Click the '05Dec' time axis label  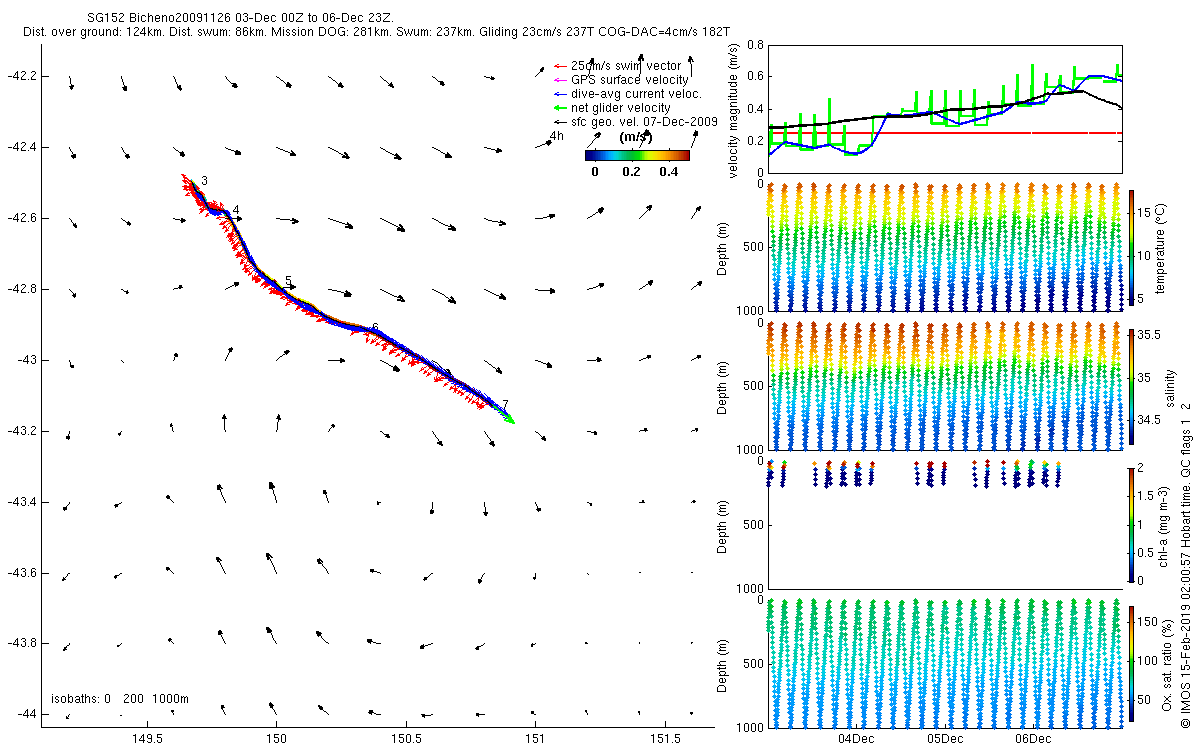944,739
